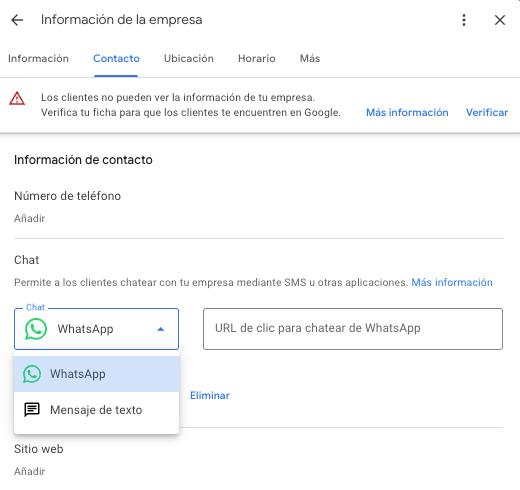
Task: Open the three-dot more options menu
Action: tap(464, 20)
